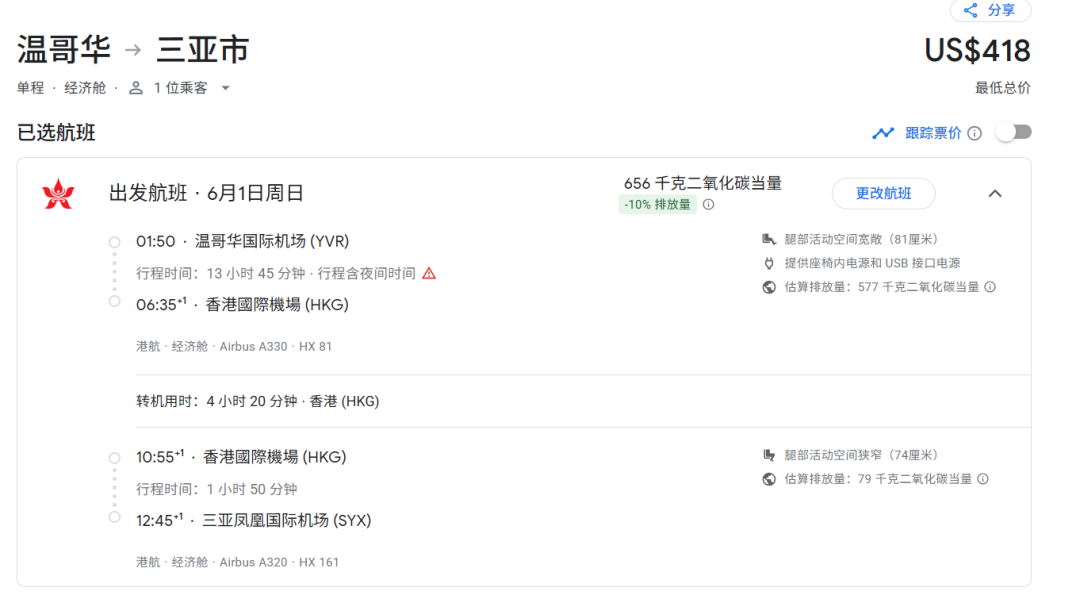
Task: Click info icon next to 79 千克 emissions
Action: click(x=983, y=479)
